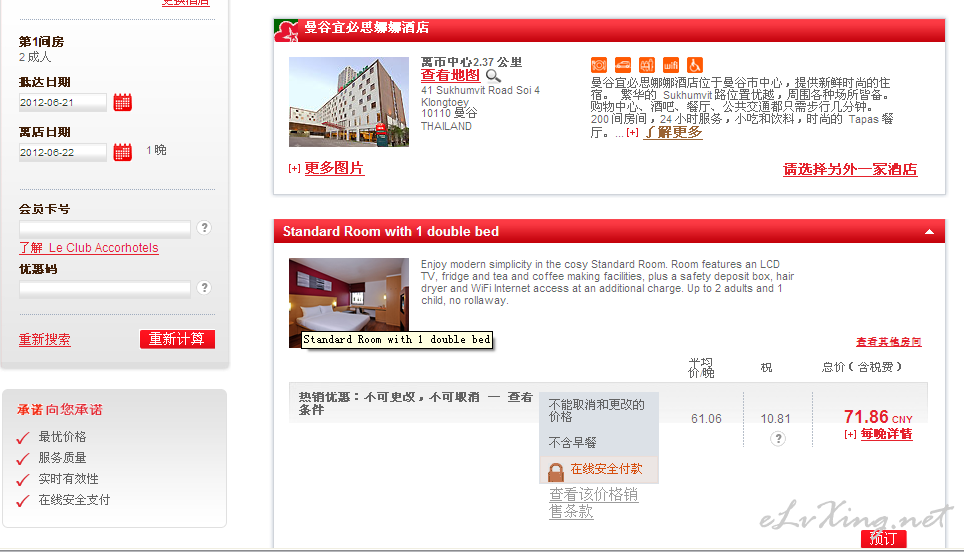Open the departure date calendar icon
The image size is (964, 552).
coord(122,152)
